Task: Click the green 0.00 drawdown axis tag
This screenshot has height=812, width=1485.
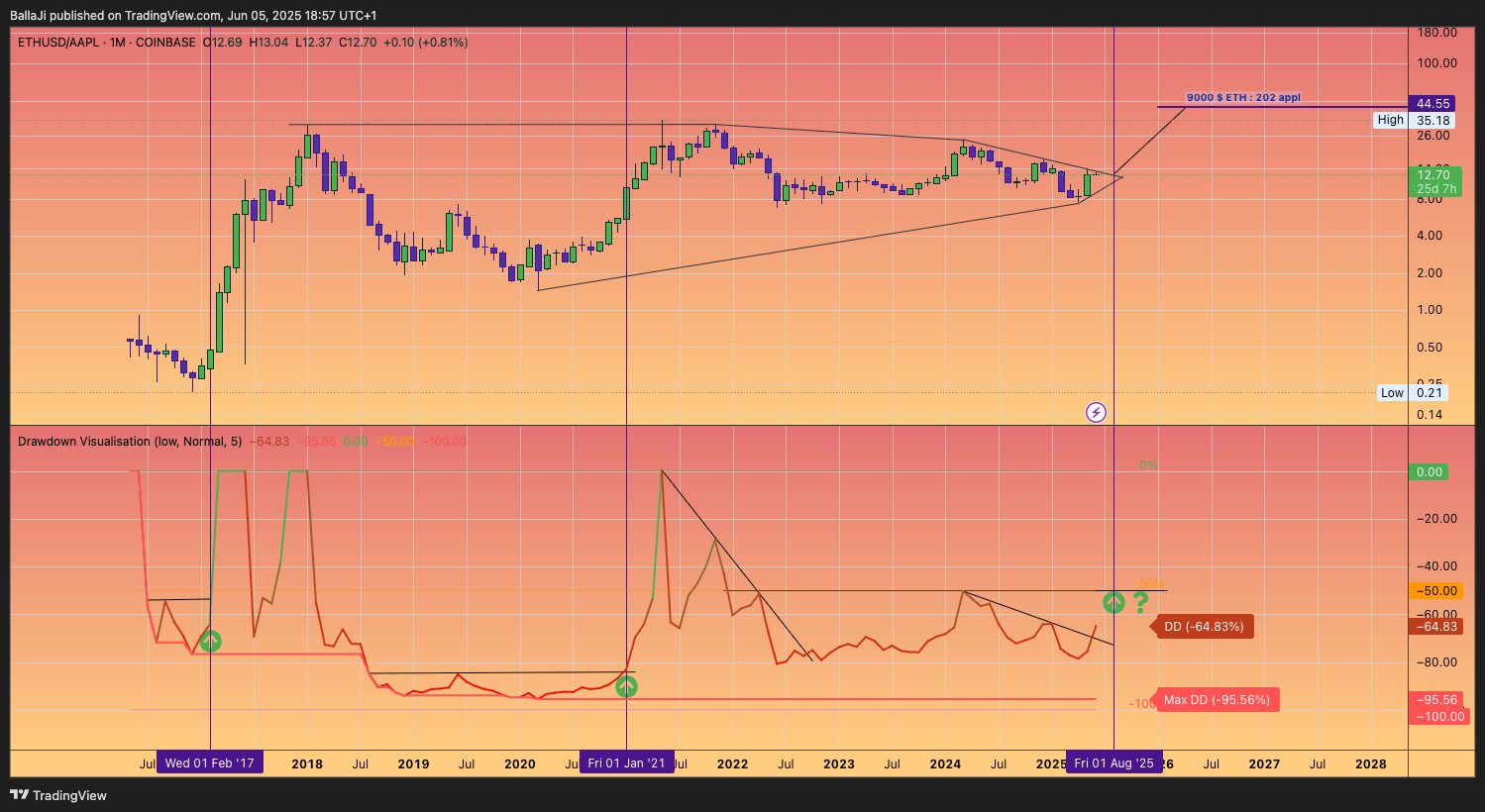Action: tap(1429, 472)
